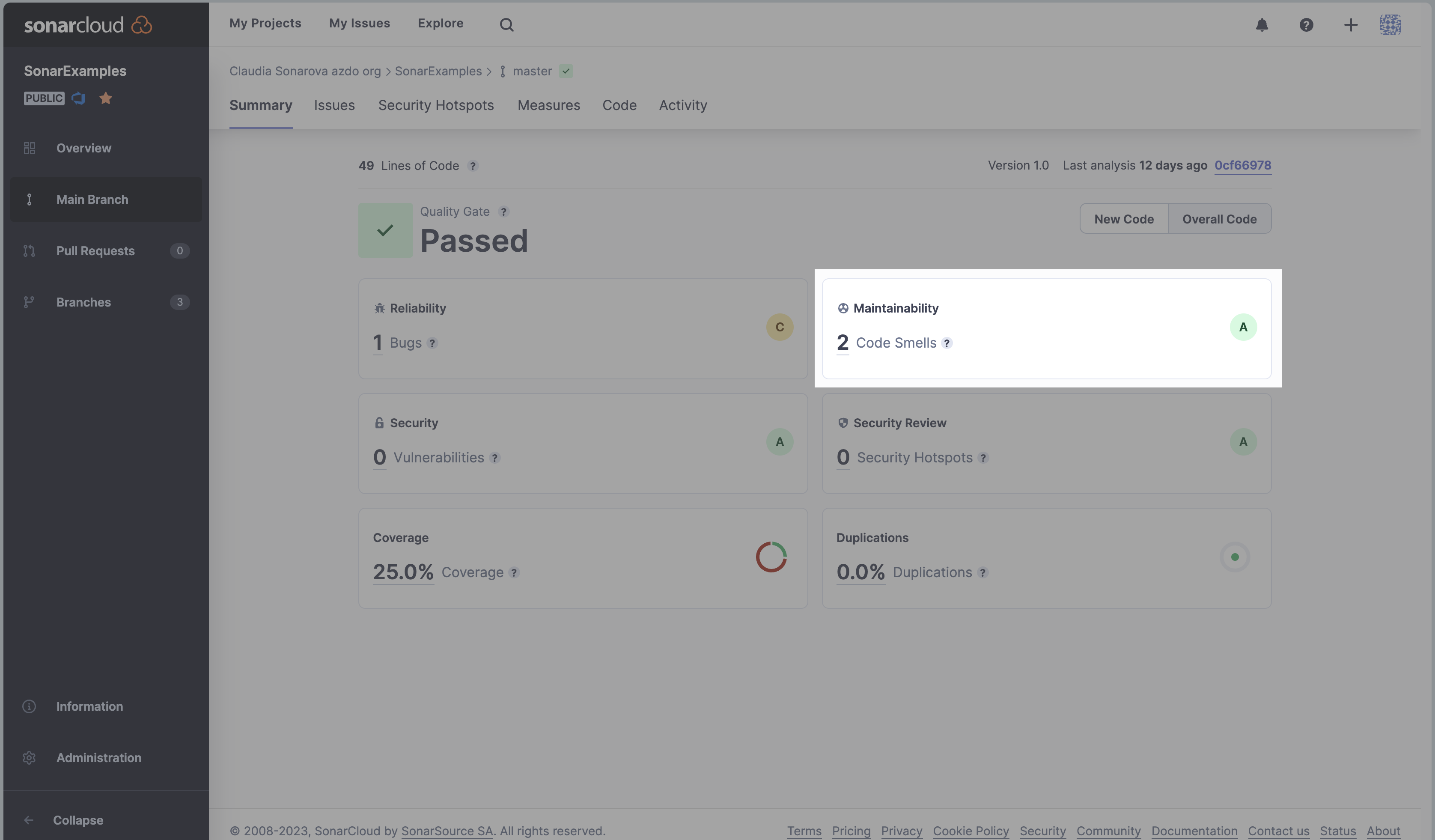The width and height of the screenshot is (1435, 840).
Task: Open the user avatar menu
Action: tap(1390, 24)
